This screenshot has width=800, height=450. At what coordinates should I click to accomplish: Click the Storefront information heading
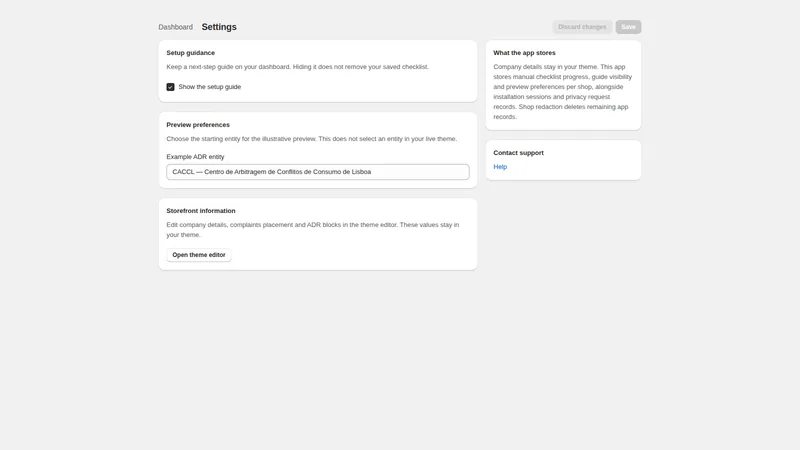pos(201,211)
